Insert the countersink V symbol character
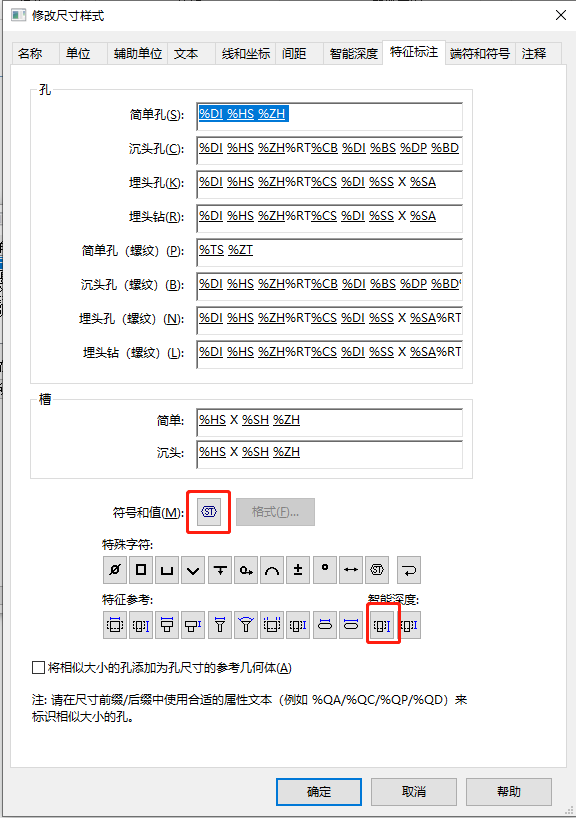Screen dimensions: 576x818 193,570
